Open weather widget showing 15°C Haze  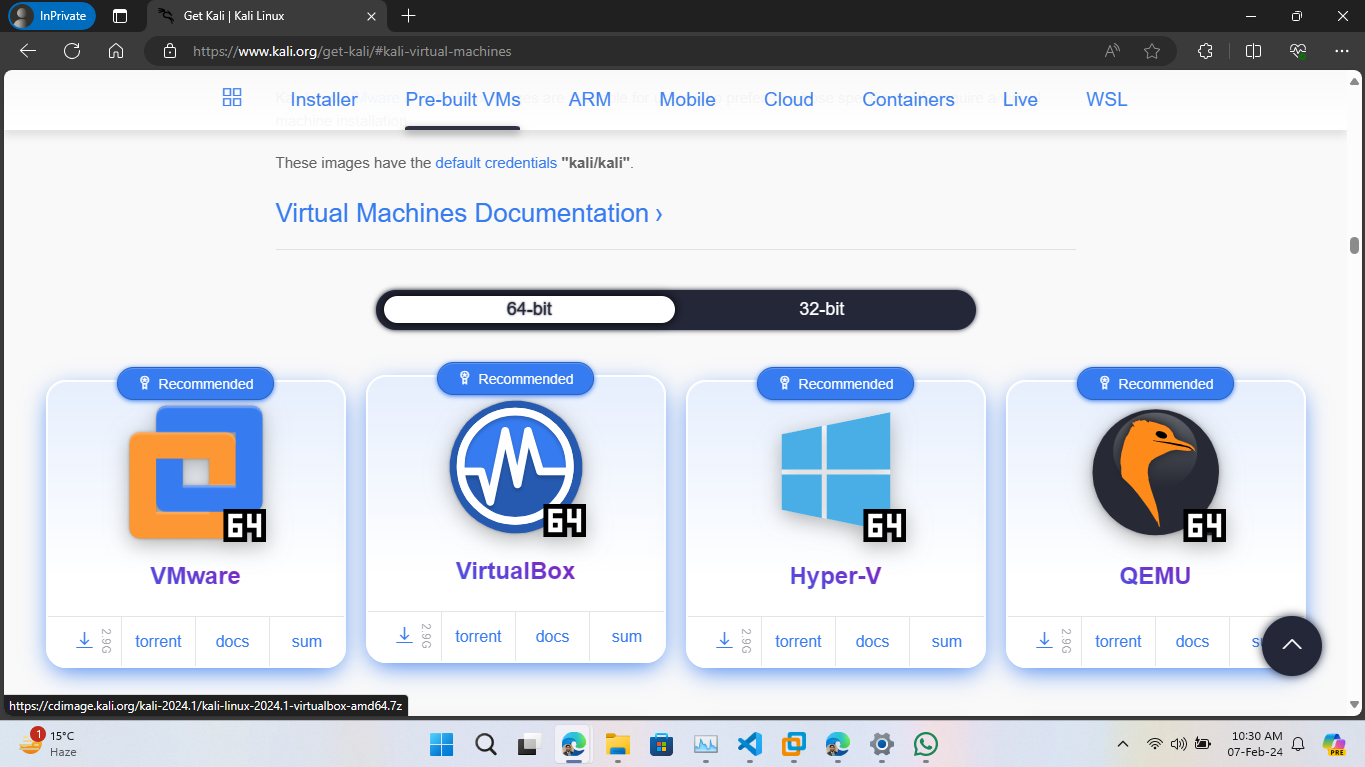tap(48, 744)
